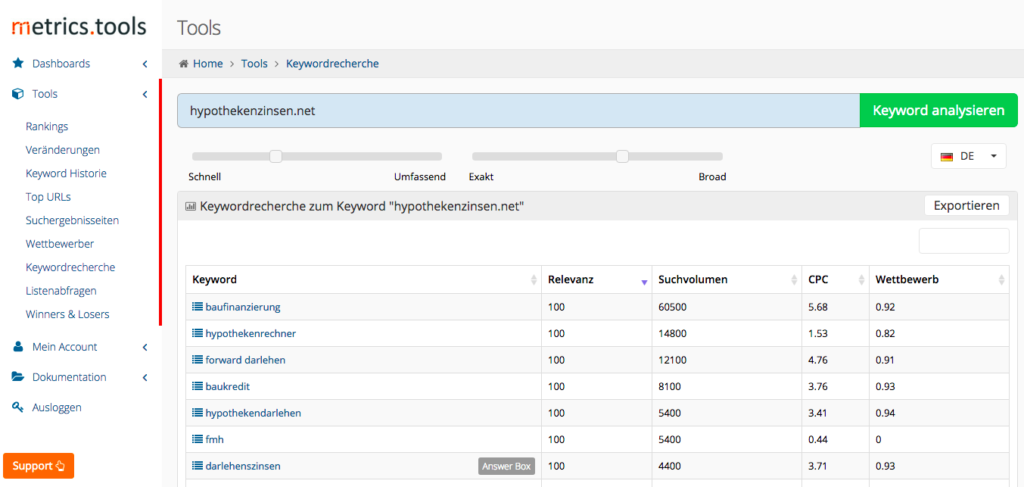Open Wettbewerber in the sidebar

pyautogui.click(x=60, y=244)
